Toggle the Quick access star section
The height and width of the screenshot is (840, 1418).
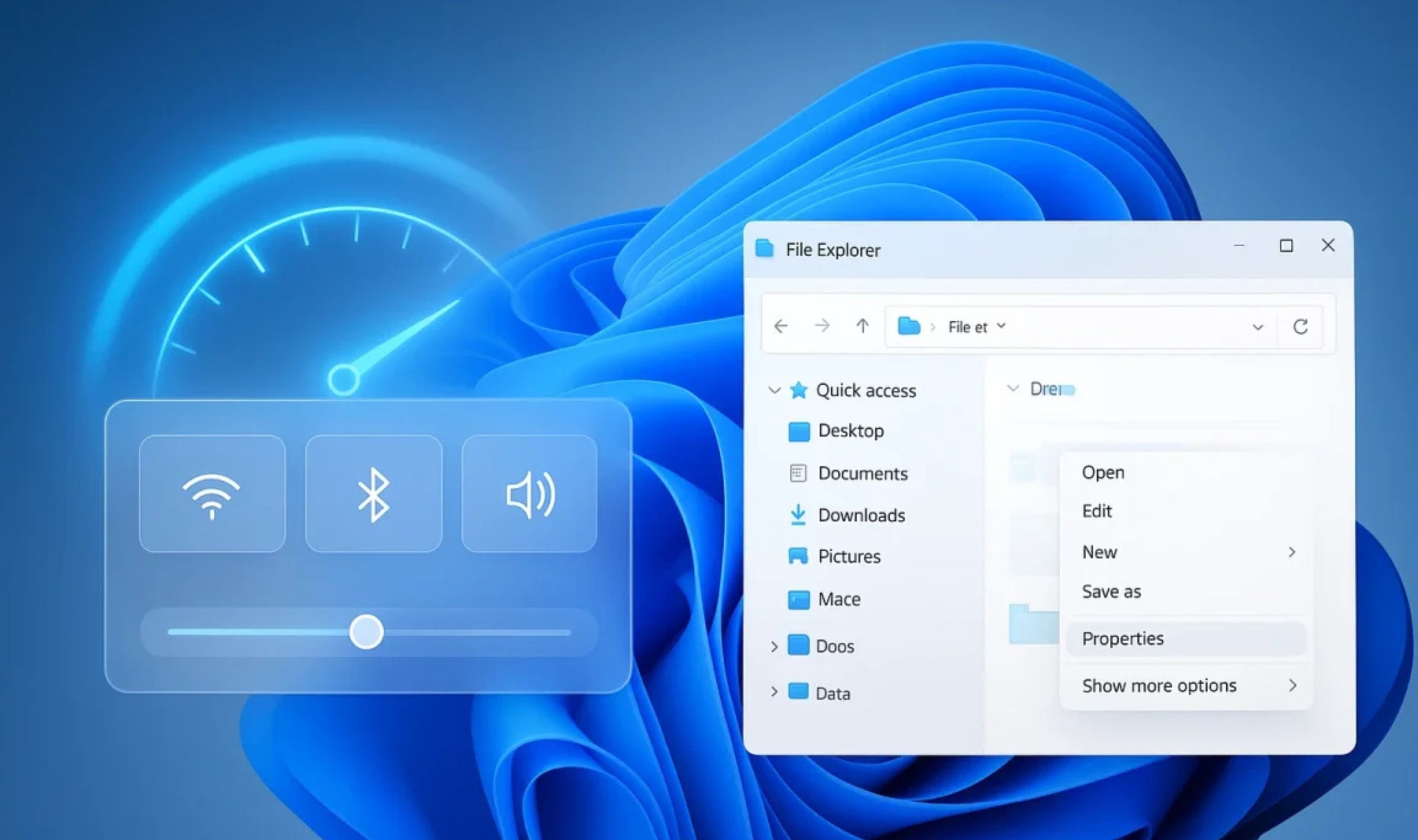tap(798, 391)
